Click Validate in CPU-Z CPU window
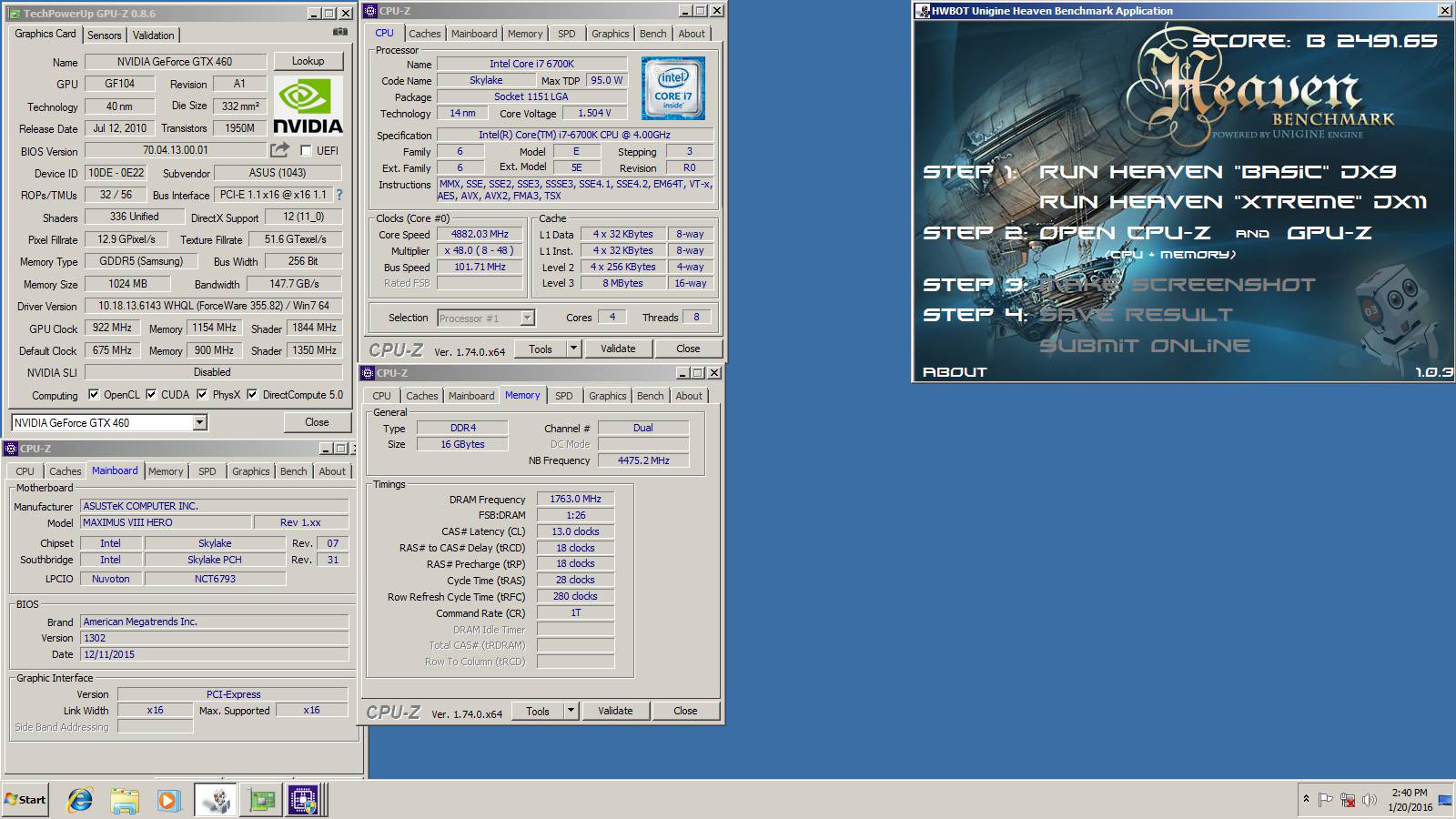Viewport: 1456px width, 819px height. pyautogui.click(x=618, y=349)
